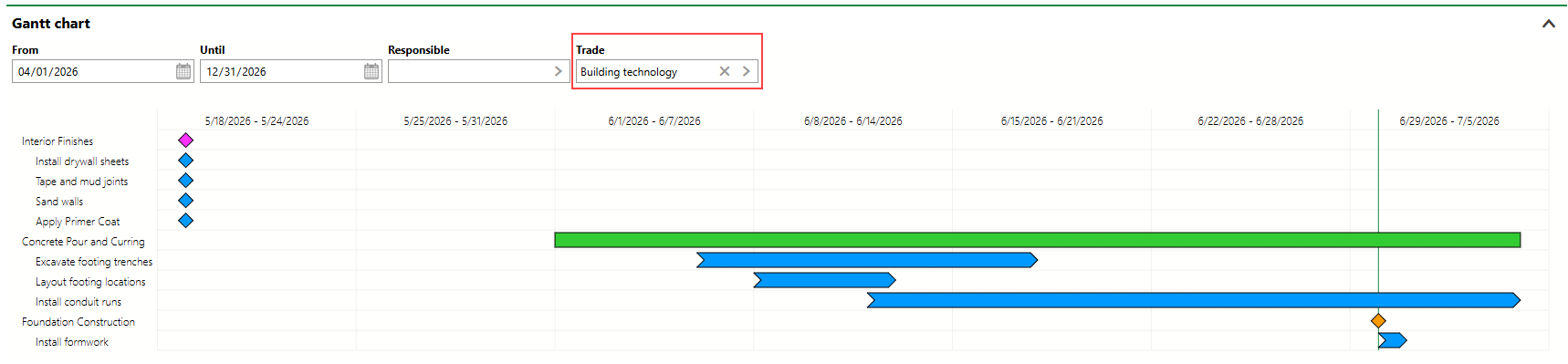Screen dimensions: 1568x364
Task: Click the 6/22/2026 - 6/28/2026 week header
Action: coord(1250,120)
